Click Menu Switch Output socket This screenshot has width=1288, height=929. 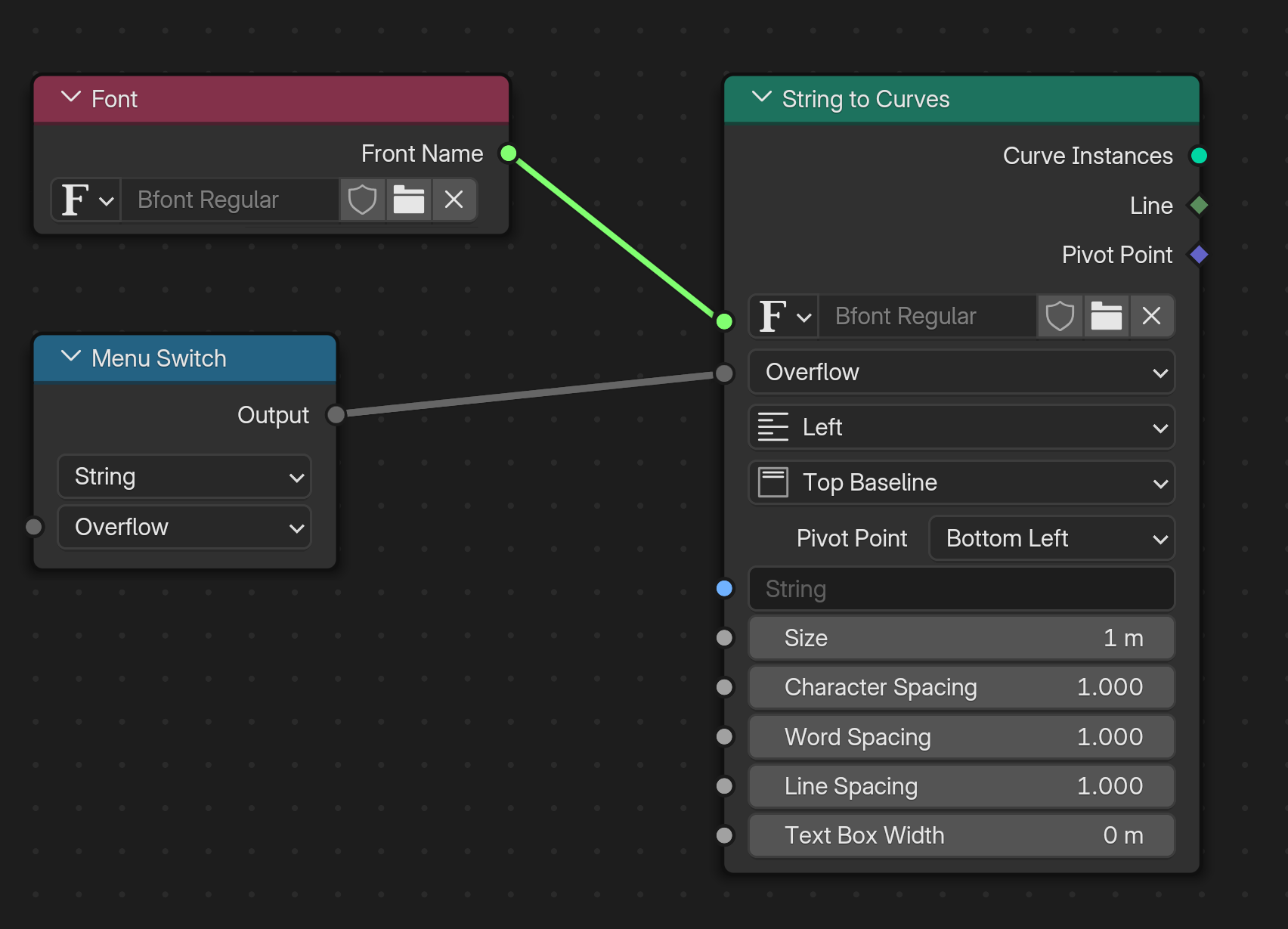(x=336, y=415)
